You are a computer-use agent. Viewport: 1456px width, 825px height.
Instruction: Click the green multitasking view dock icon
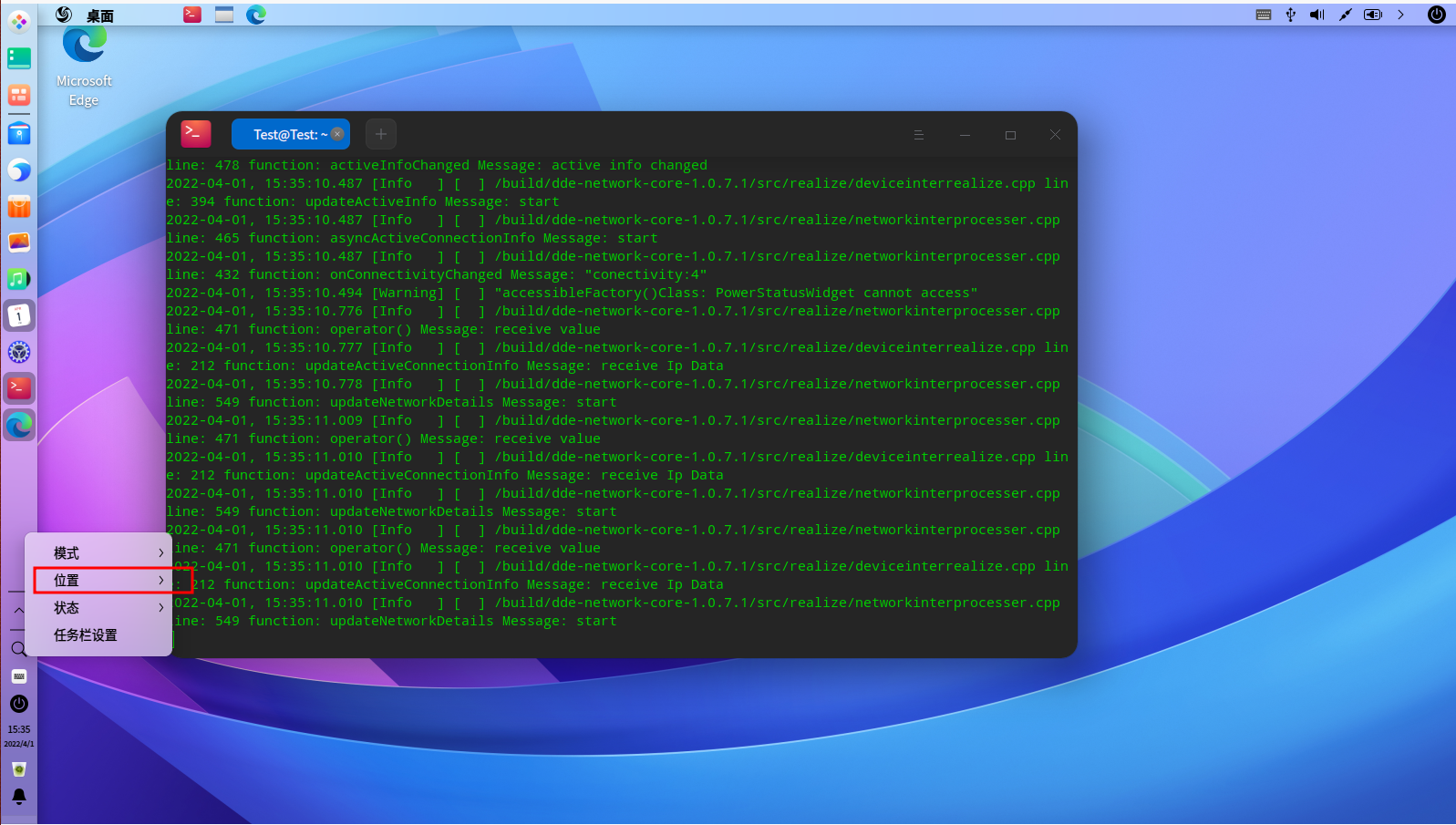pos(19,58)
